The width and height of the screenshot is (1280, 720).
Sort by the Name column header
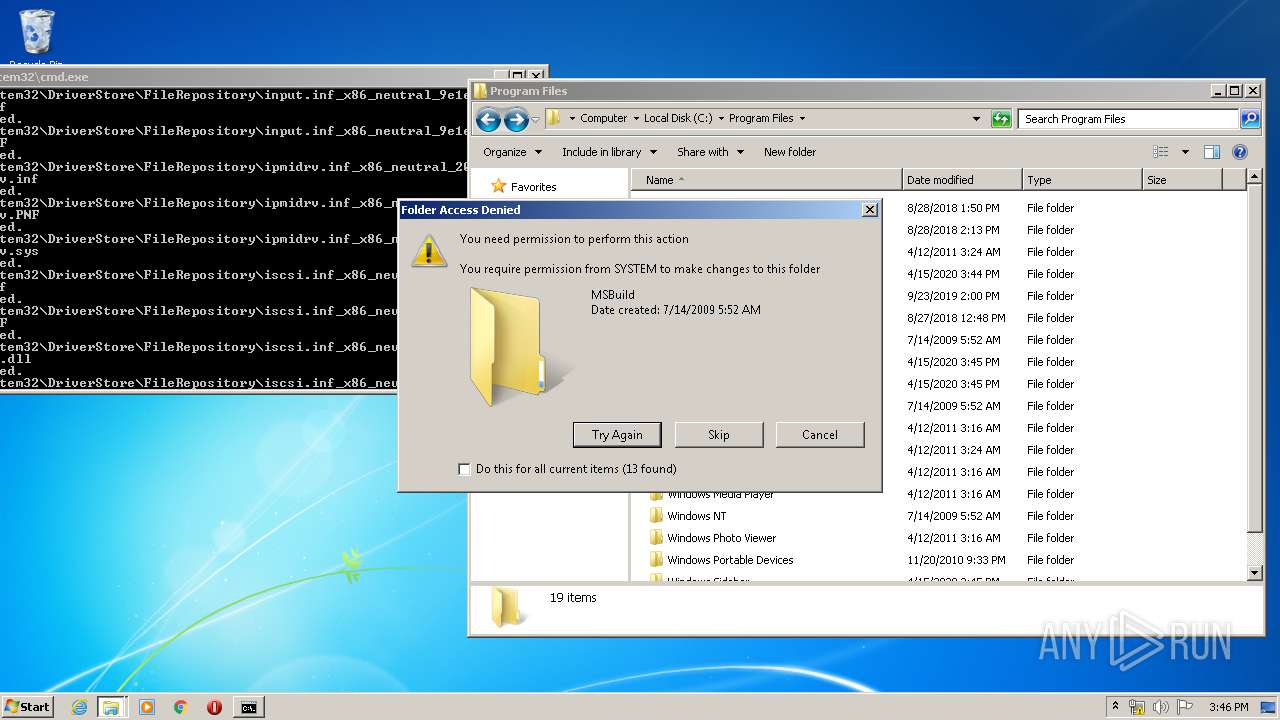point(766,180)
